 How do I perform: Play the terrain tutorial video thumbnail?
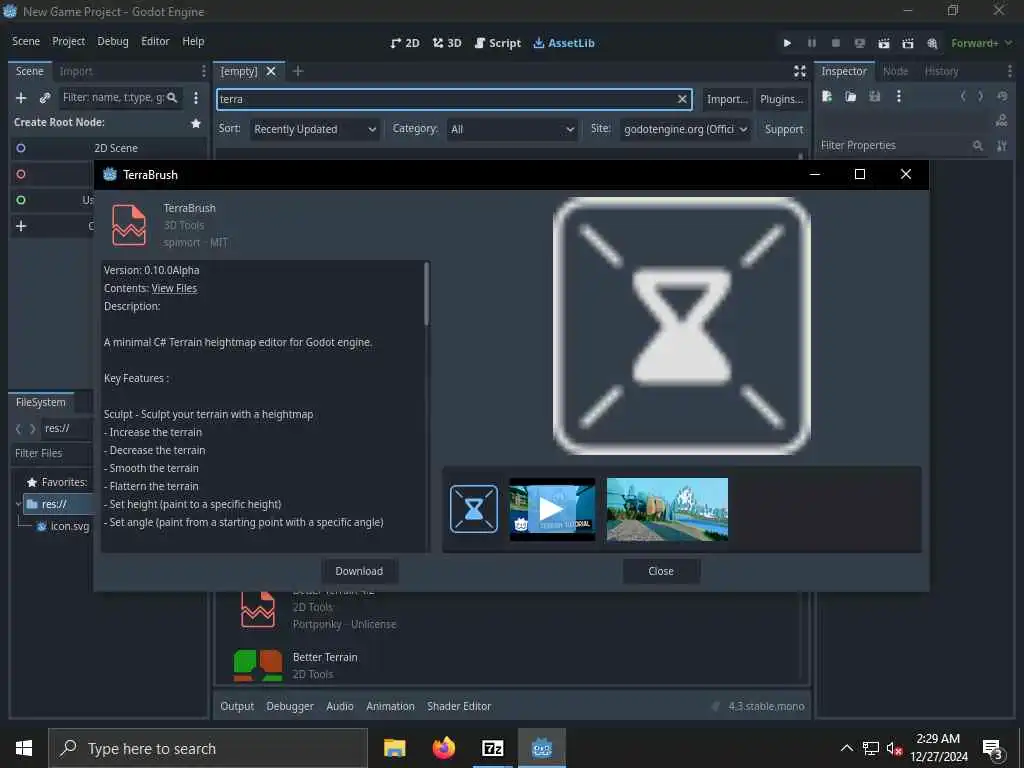tap(552, 509)
